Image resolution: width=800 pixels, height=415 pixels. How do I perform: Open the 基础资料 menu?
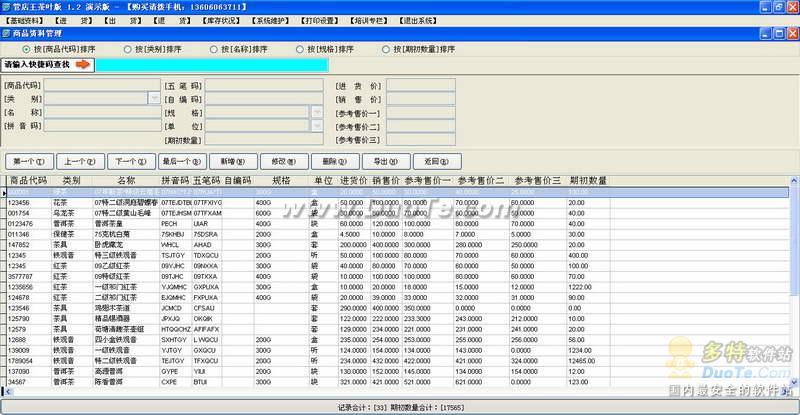click(x=26, y=20)
